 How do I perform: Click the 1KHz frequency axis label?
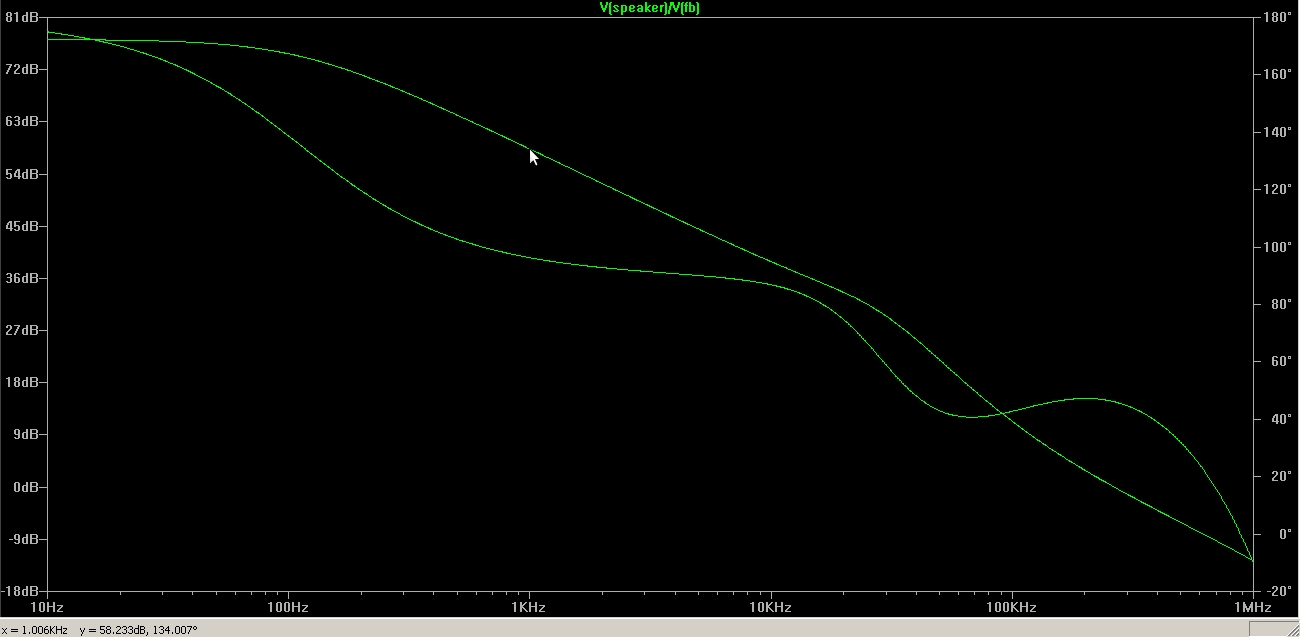529,608
